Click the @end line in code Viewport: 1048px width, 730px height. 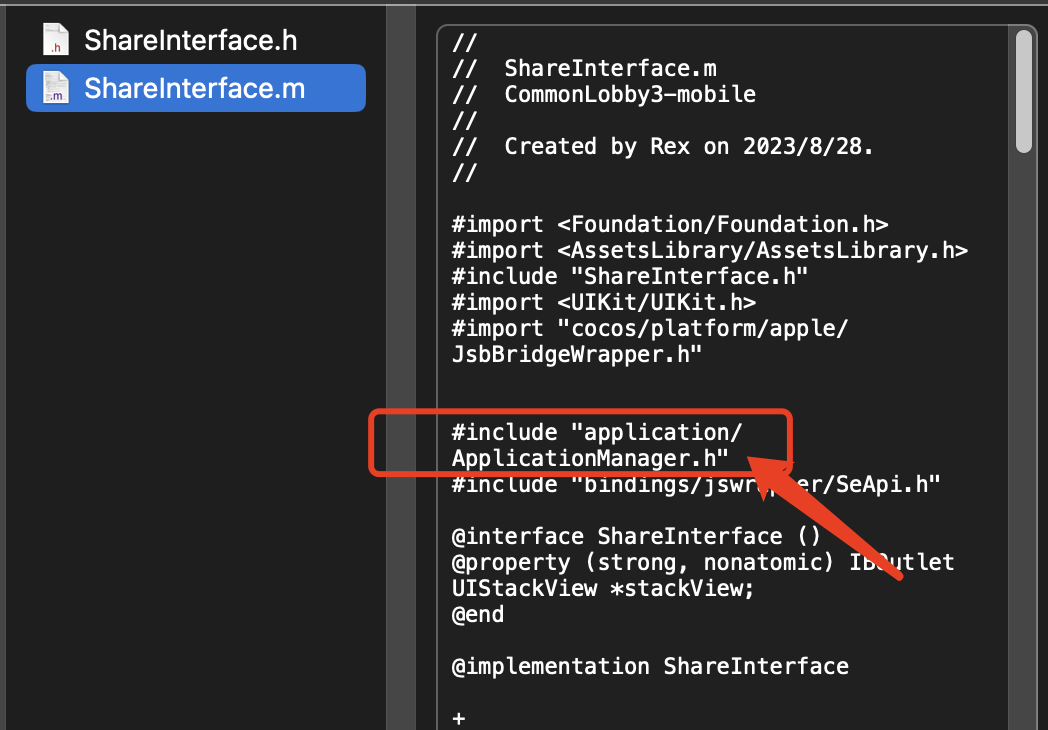point(478,614)
